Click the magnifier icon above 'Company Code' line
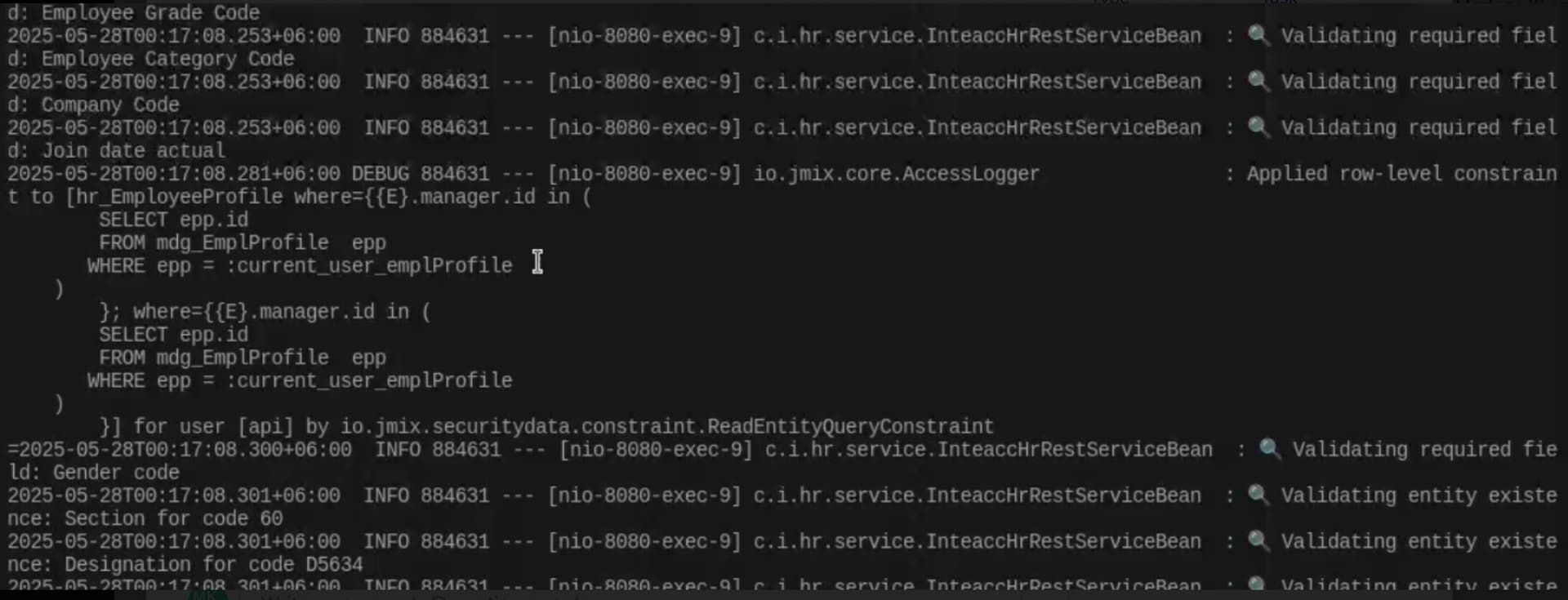Viewport: 1568px width, 600px height. (1258, 81)
